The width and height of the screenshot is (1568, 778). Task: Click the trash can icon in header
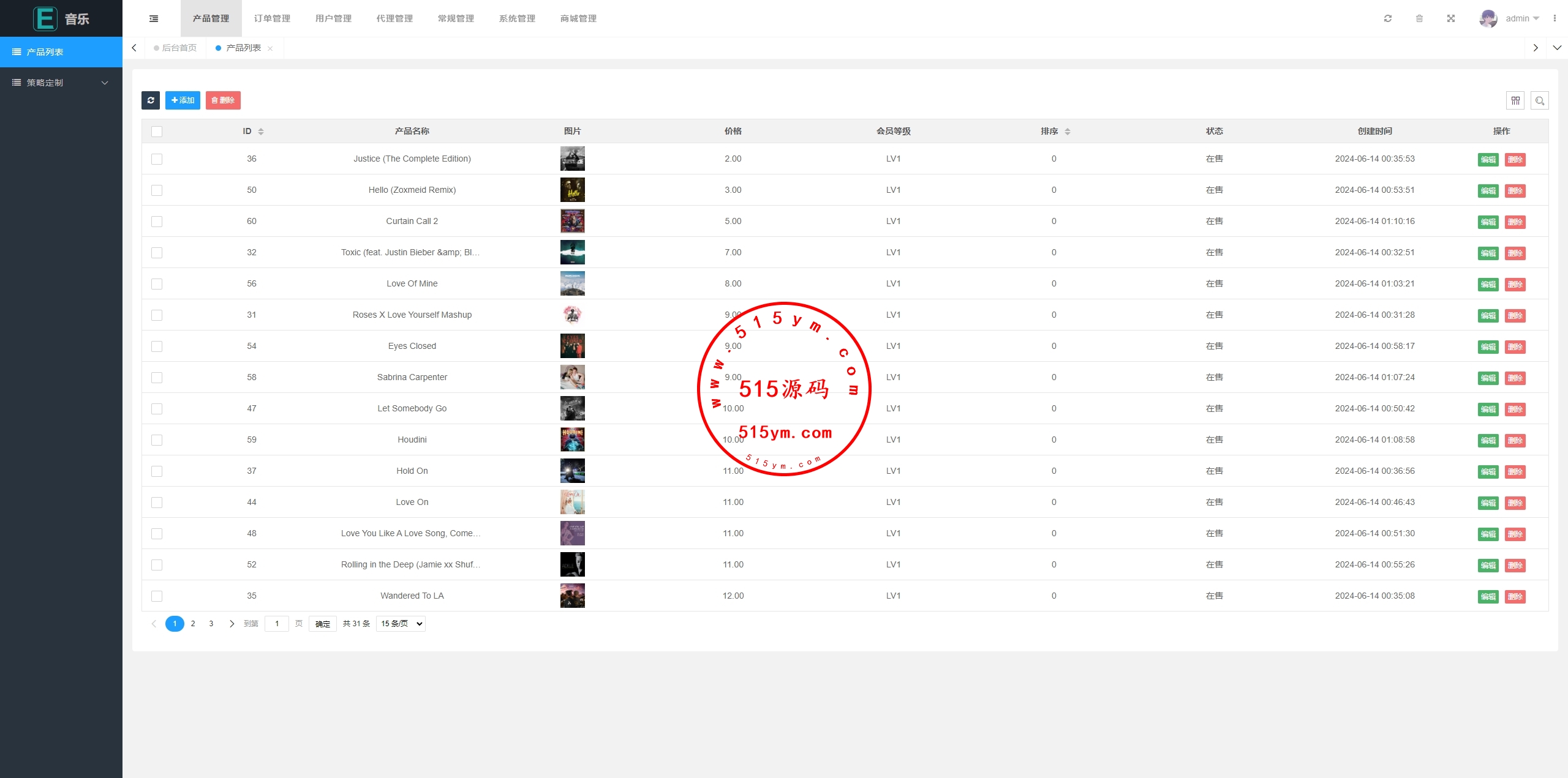tap(1419, 18)
